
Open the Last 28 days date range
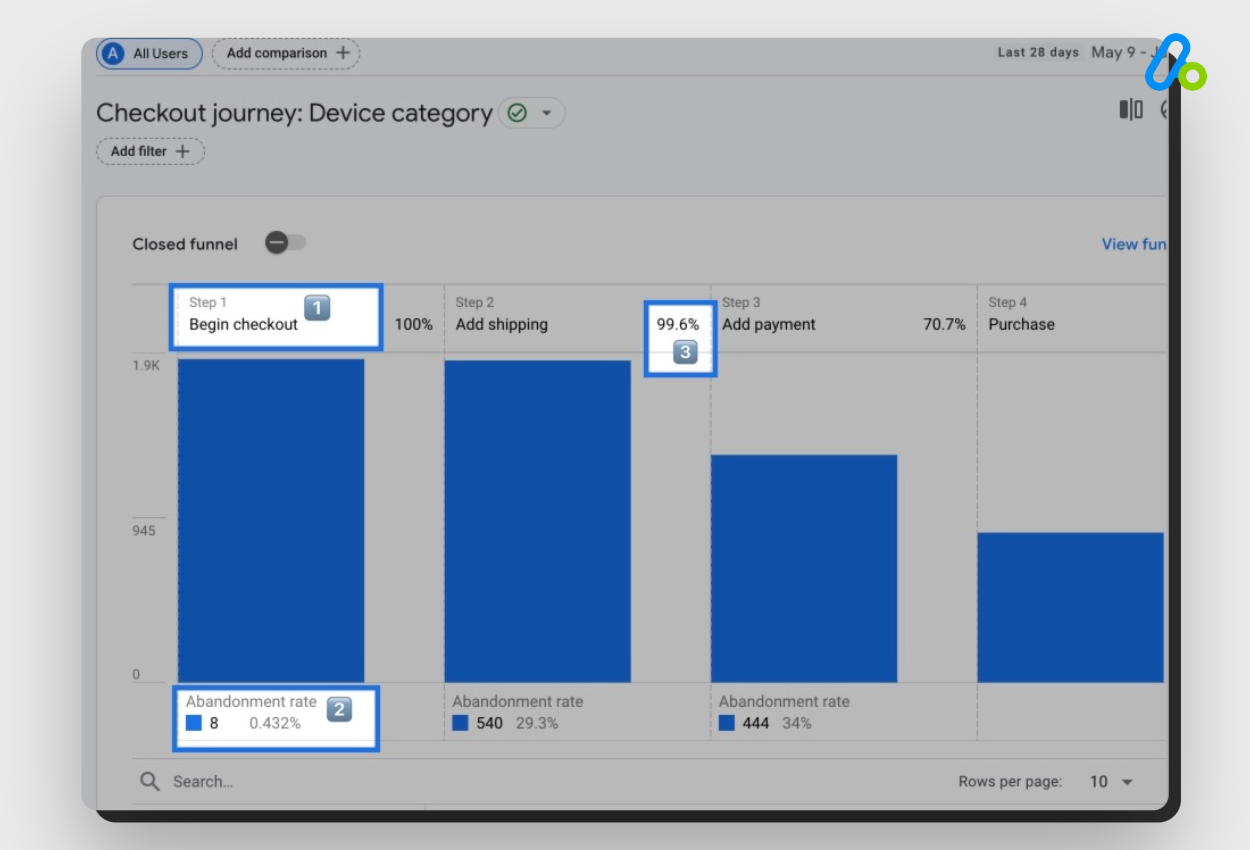click(x=1080, y=52)
